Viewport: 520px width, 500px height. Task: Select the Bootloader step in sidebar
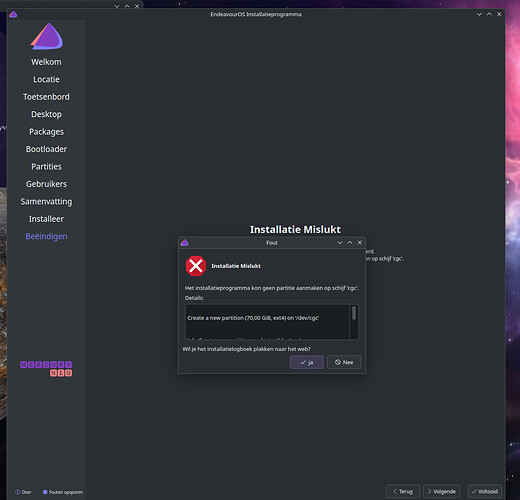coord(46,149)
